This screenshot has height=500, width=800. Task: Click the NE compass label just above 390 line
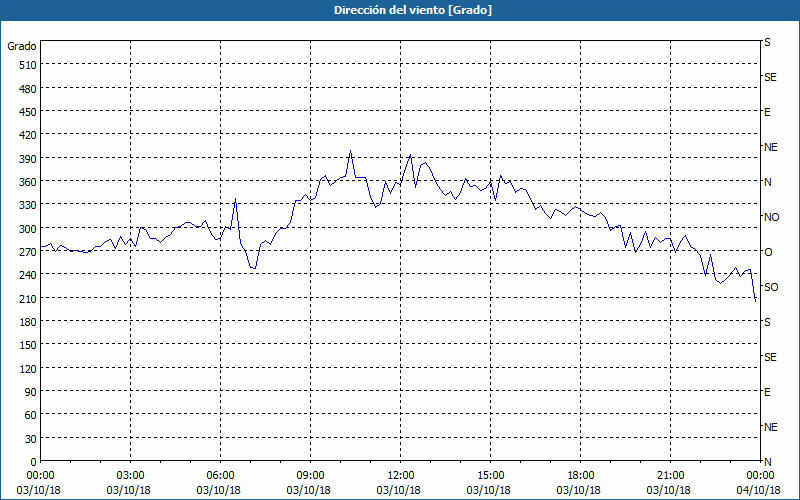click(x=770, y=147)
